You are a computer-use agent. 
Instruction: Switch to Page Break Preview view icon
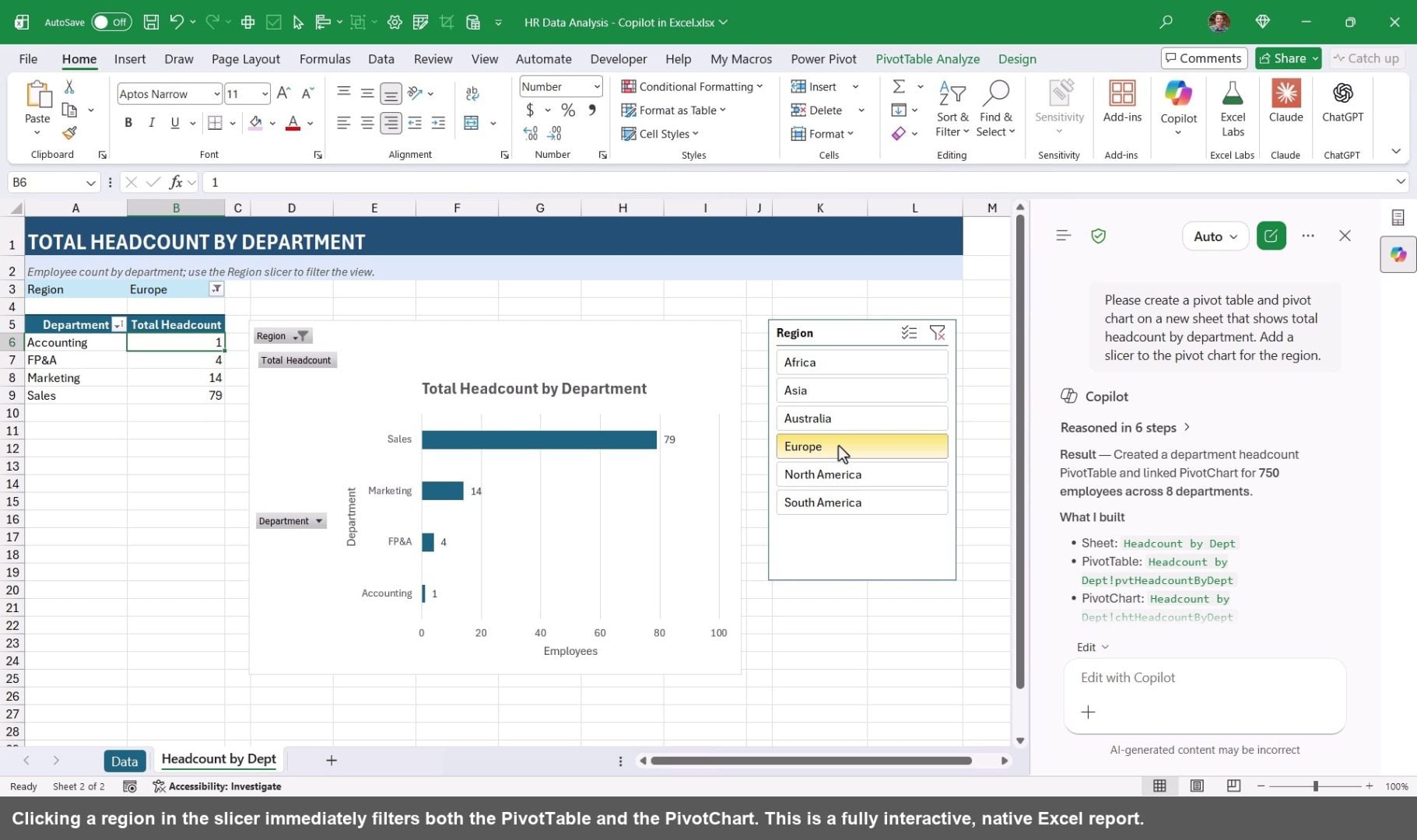[x=1233, y=786]
